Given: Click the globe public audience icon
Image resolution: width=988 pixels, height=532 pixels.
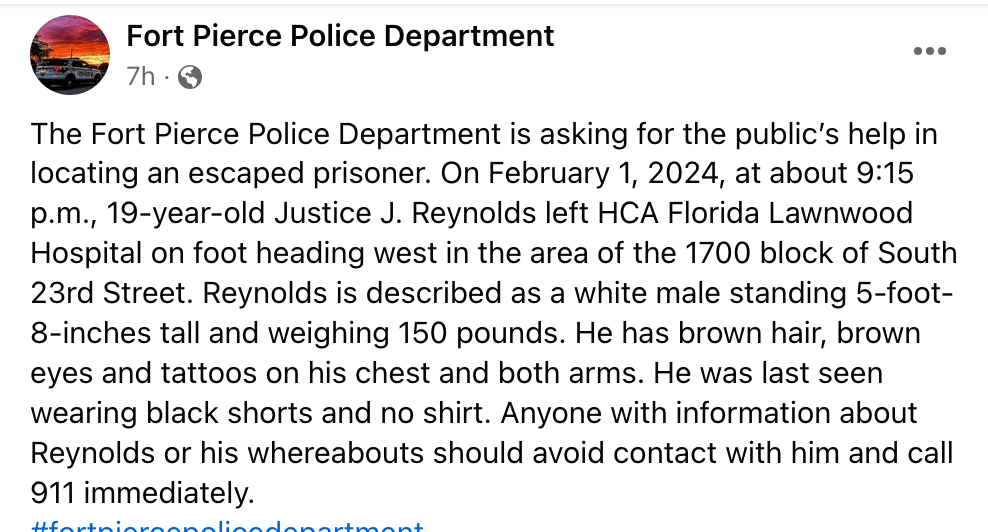Looking at the screenshot, I should coord(190,77).
